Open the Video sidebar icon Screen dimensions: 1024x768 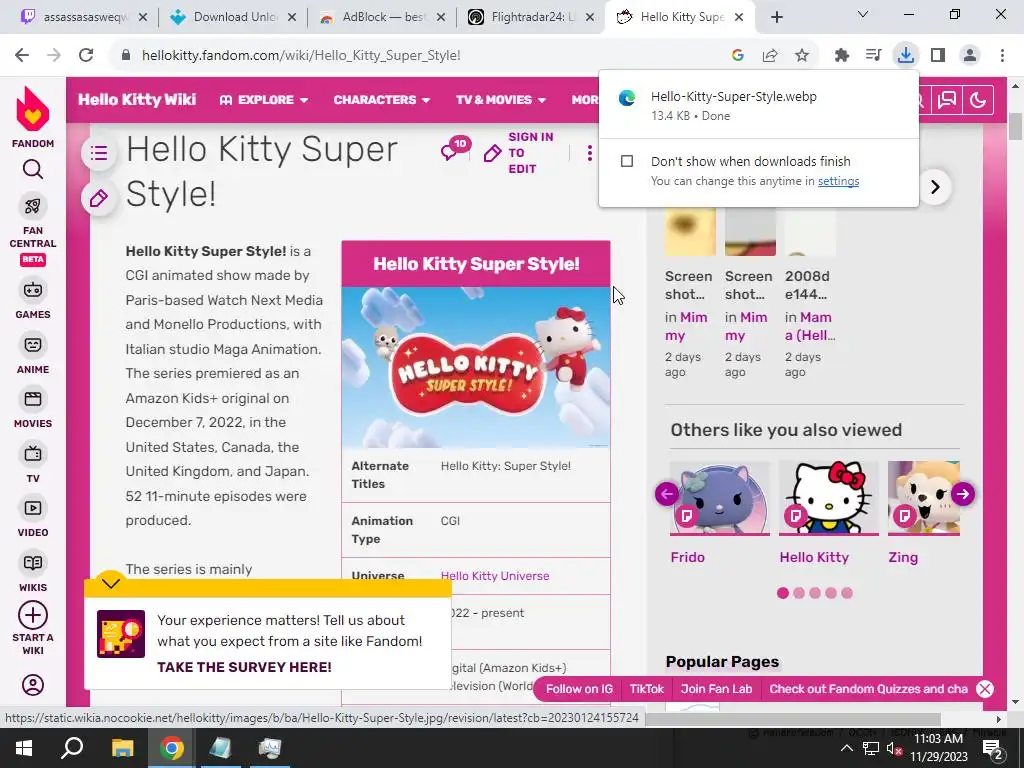click(x=33, y=508)
